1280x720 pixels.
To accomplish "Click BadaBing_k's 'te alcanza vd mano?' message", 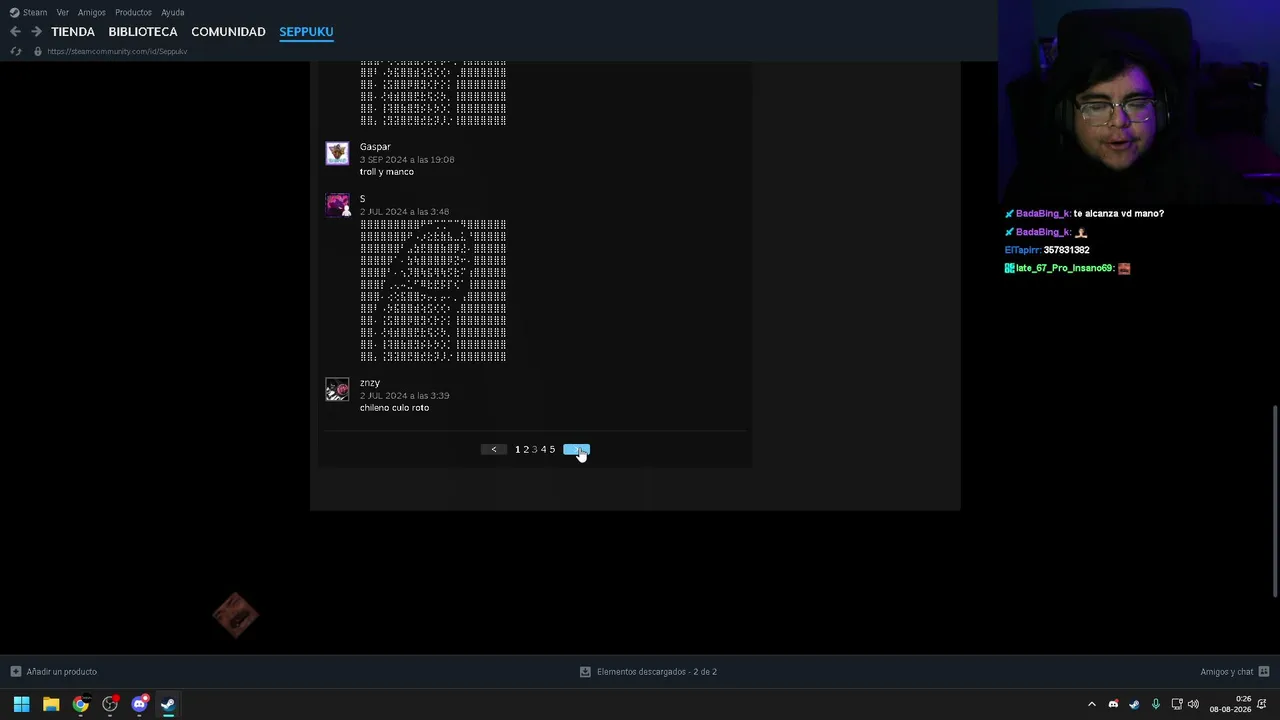I will tap(1118, 214).
